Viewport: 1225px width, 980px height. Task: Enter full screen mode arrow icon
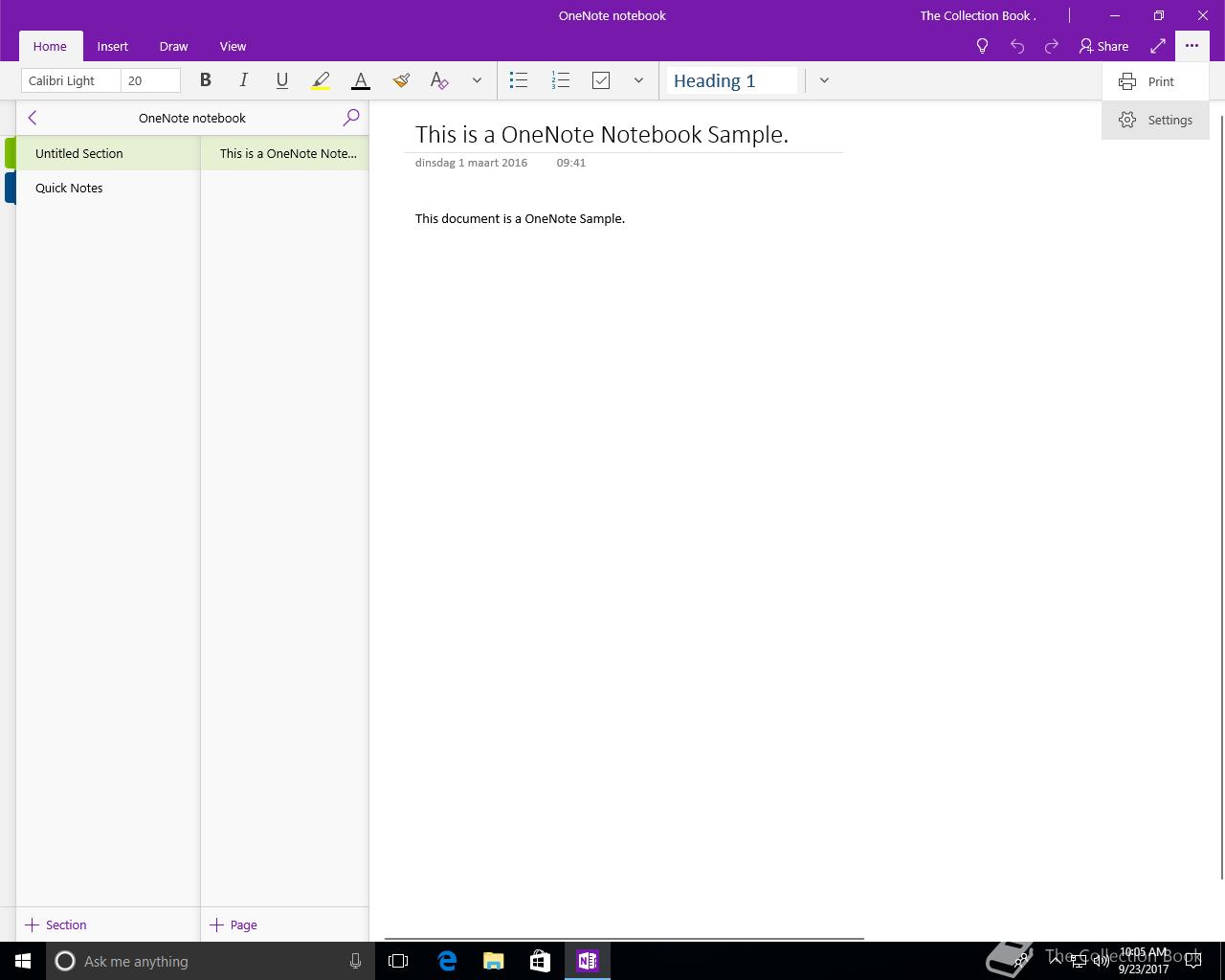(x=1158, y=46)
